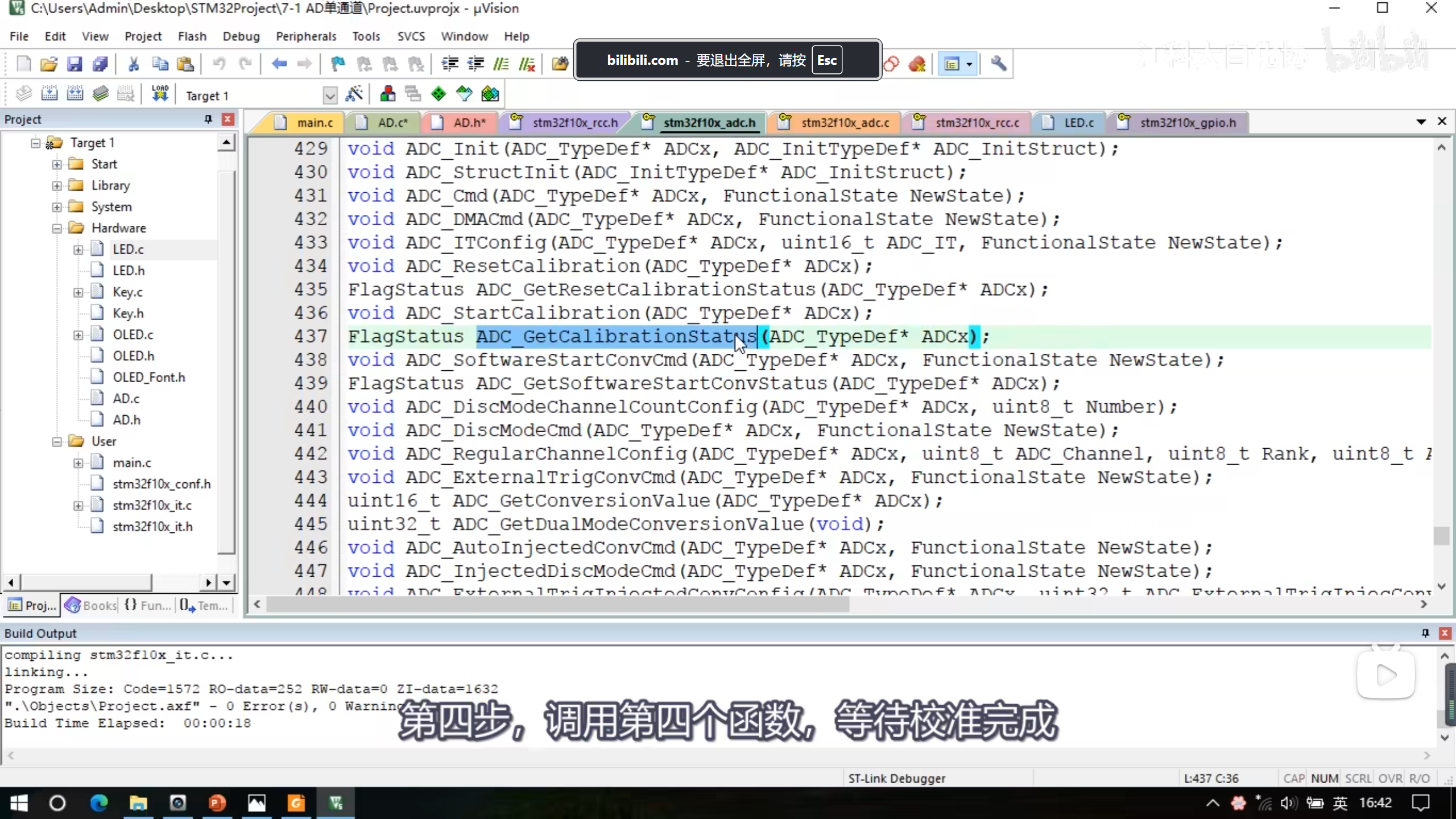Open the File menu

pos(19,36)
